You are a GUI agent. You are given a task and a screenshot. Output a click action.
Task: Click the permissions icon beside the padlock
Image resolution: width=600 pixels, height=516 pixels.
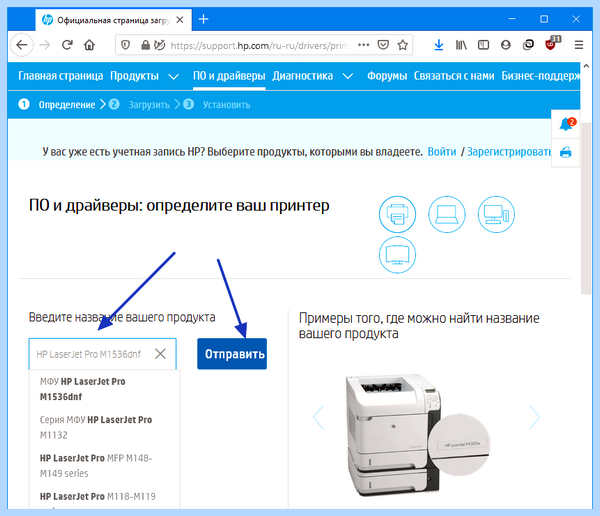click(x=159, y=45)
